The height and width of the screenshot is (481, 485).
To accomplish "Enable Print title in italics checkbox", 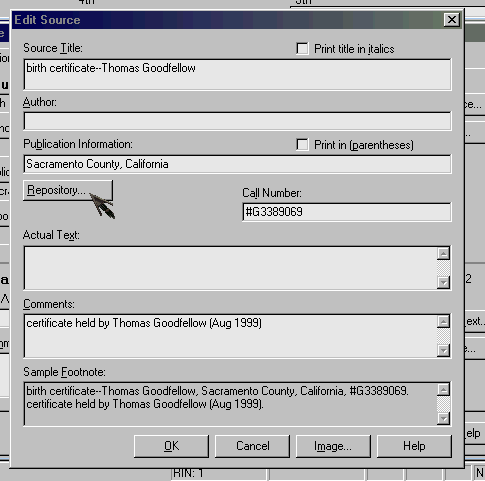I will pyautogui.click(x=302, y=49).
